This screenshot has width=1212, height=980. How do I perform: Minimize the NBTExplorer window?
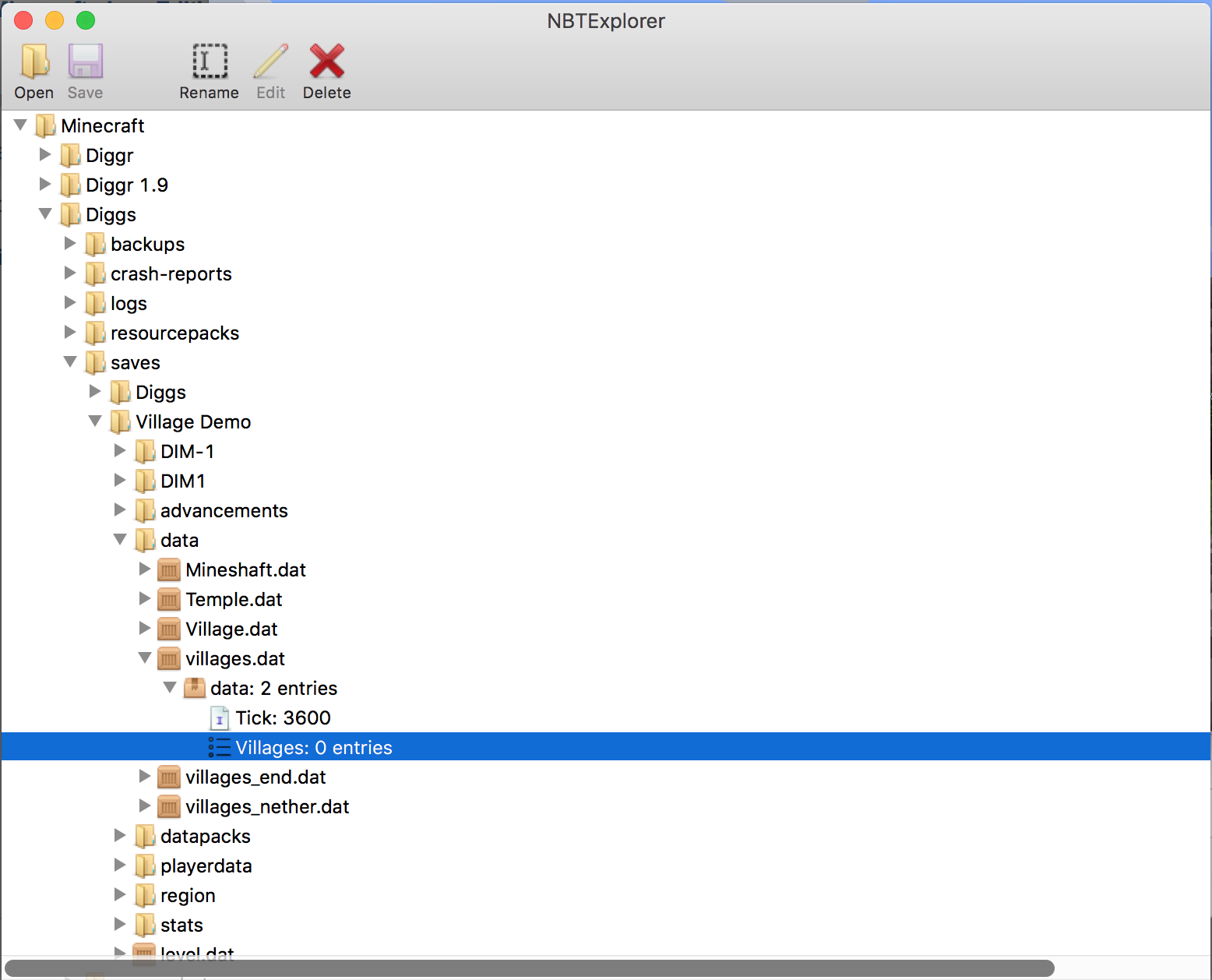pos(55,20)
